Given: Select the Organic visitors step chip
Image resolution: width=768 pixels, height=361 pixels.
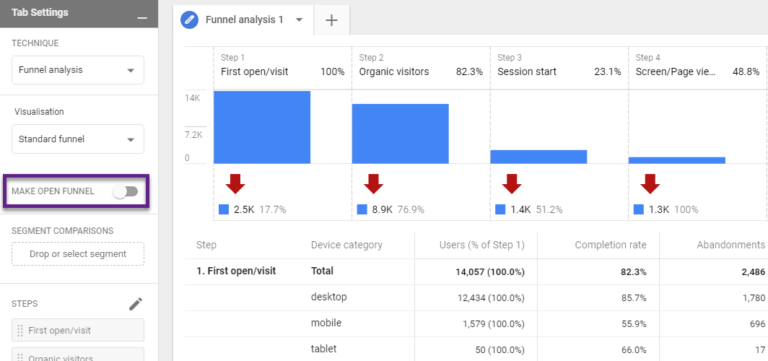Looking at the screenshot, I should tap(78, 355).
